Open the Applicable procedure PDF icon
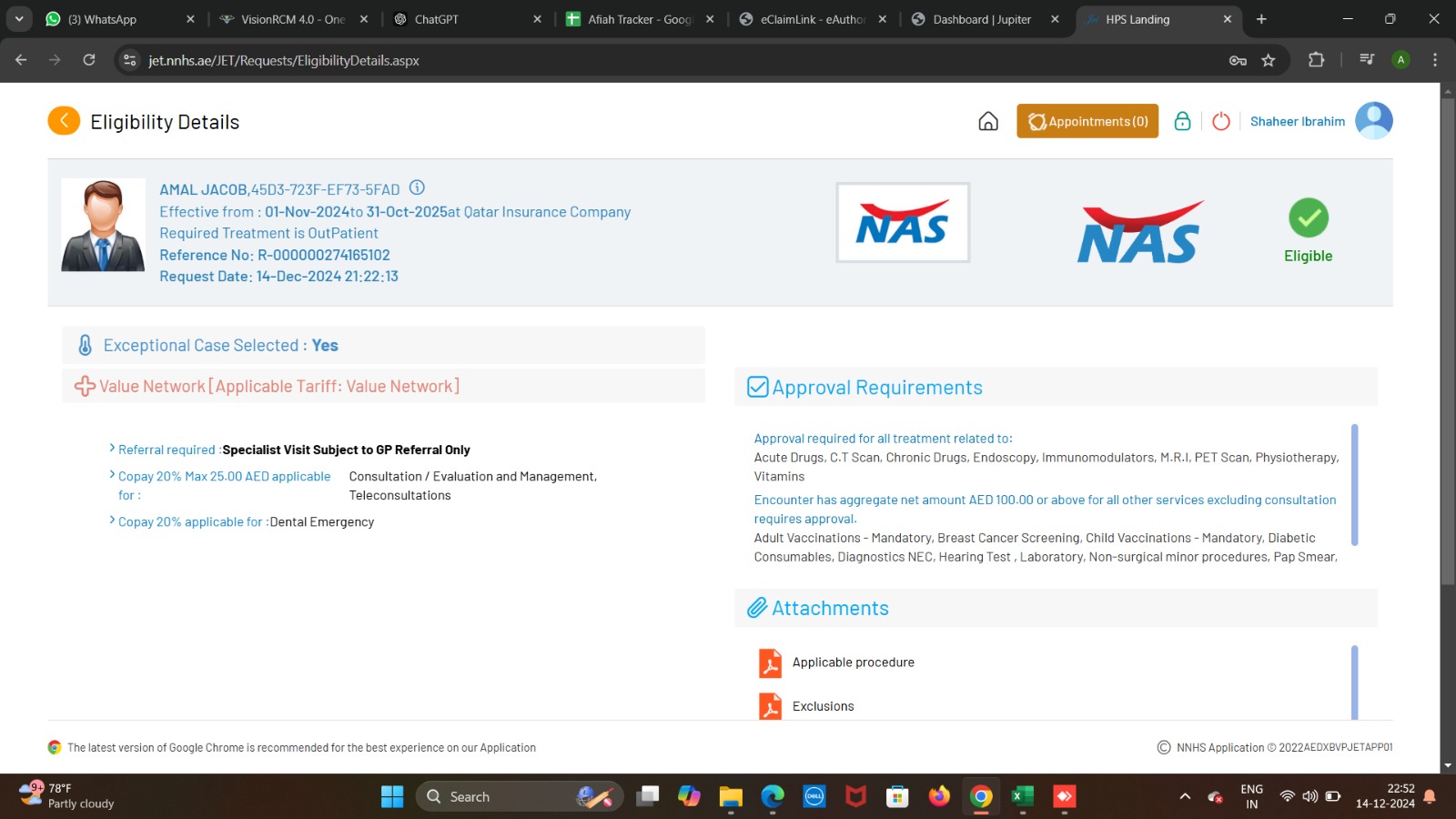Image resolution: width=1456 pixels, height=819 pixels. click(x=770, y=662)
